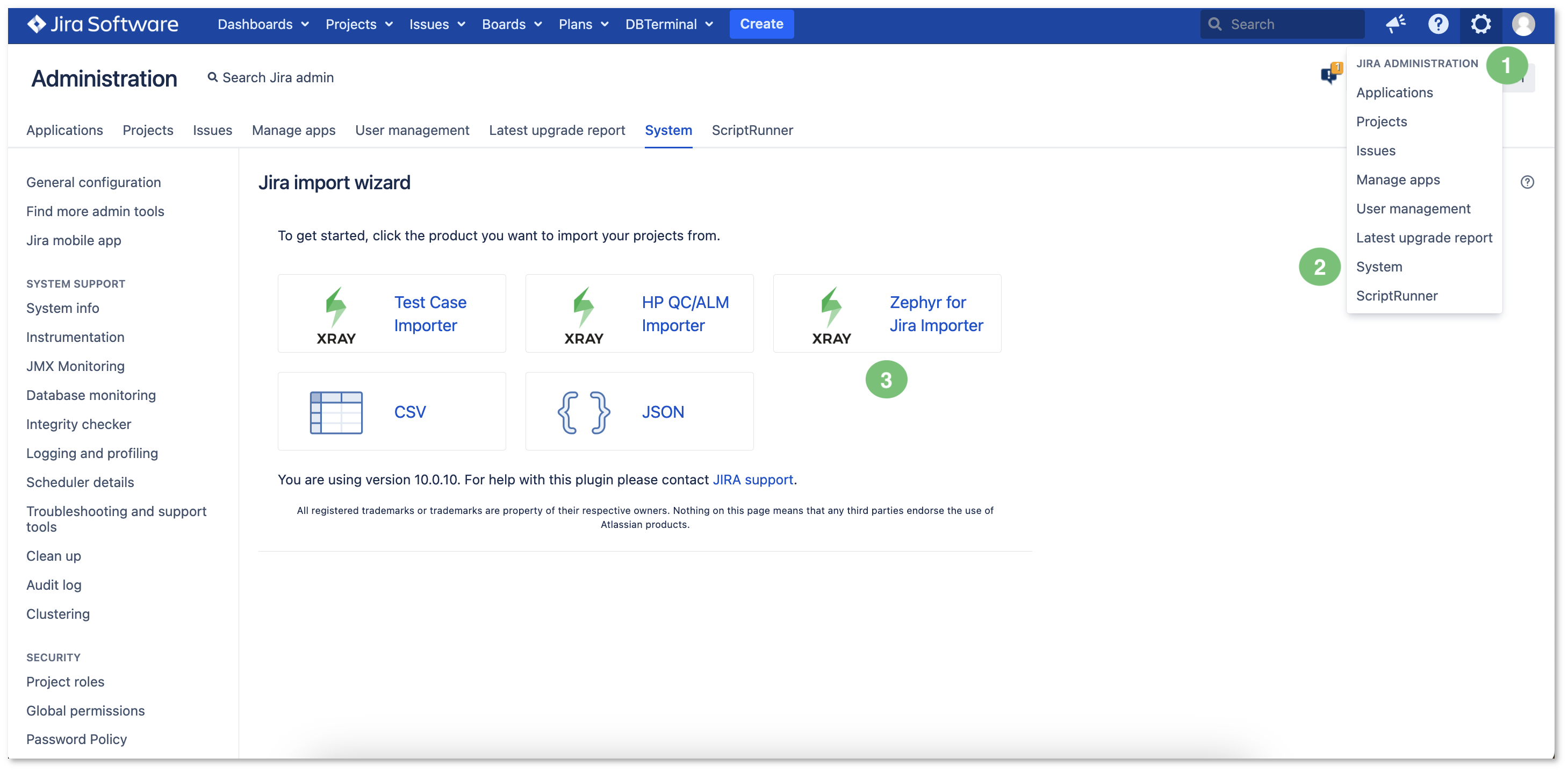Select the System admin tab
Viewport: 1568px width, 772px height.
pos(668,130)
